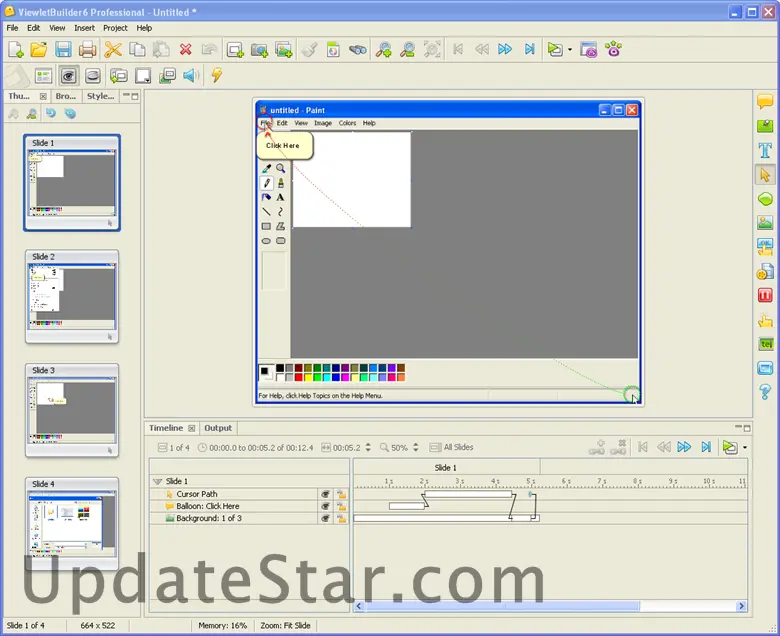Insert an image from the right sidebar
Viewport: 780px width, 636px height.
click(765, 222)
